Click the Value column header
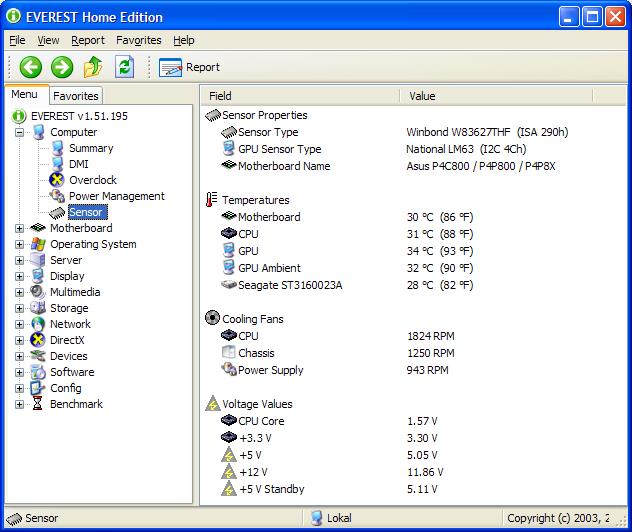 click(x=496, y=96)
